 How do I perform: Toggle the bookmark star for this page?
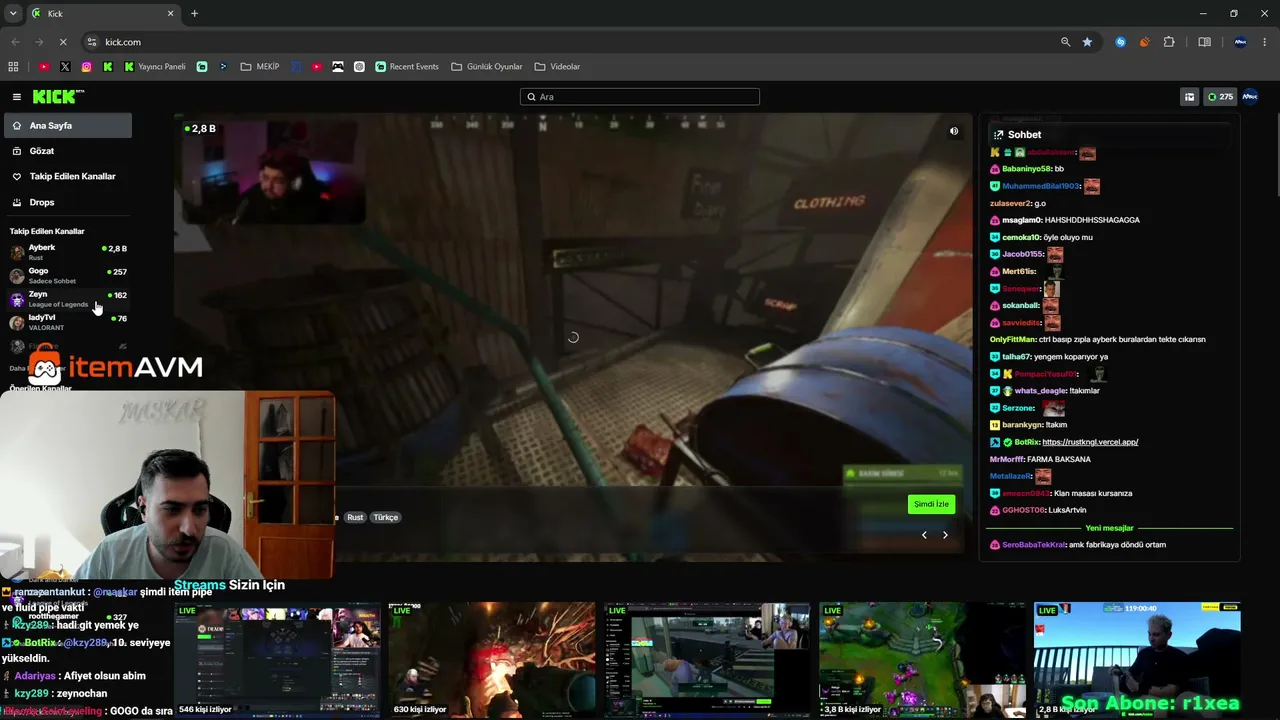pyautogui.click(x=1087, y=42)
